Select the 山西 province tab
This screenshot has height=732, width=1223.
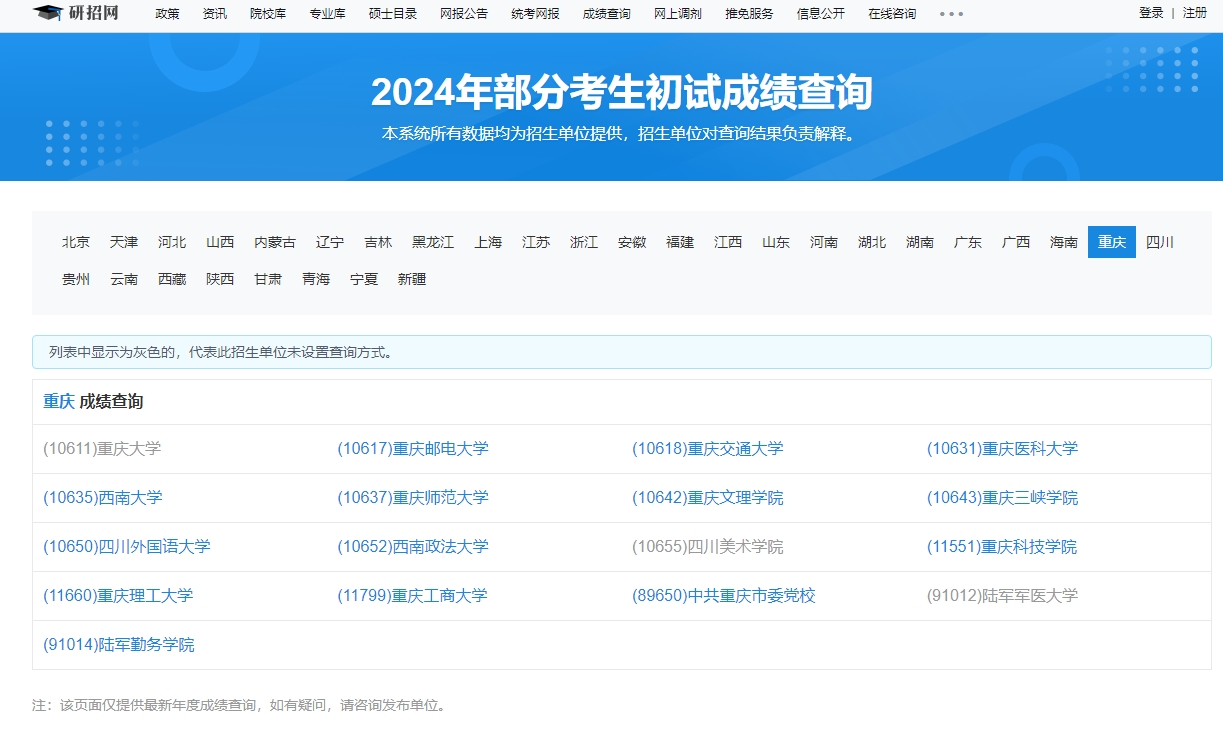pos(220,242)
